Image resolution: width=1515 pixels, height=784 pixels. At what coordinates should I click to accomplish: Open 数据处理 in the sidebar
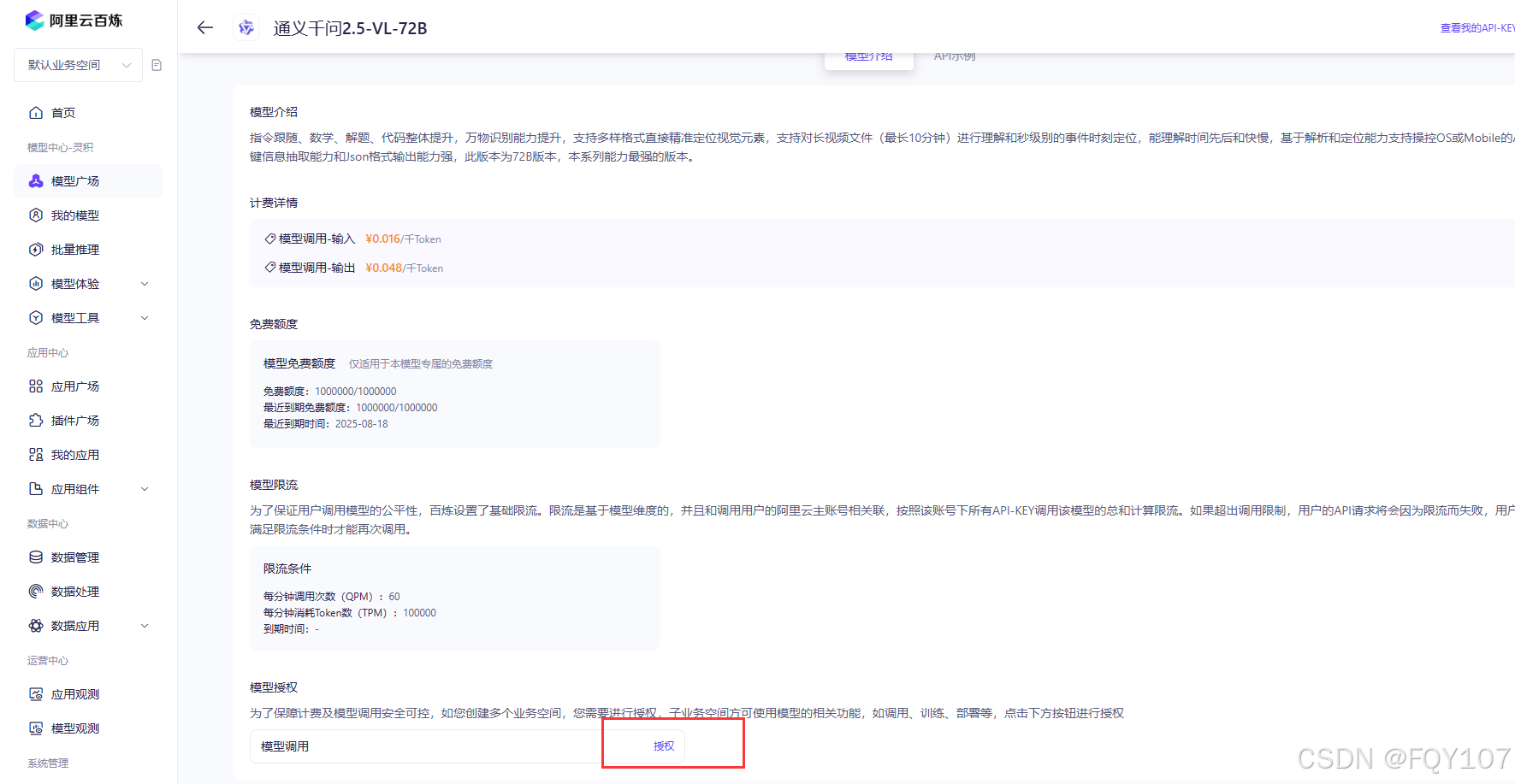[x=88, y=592]
